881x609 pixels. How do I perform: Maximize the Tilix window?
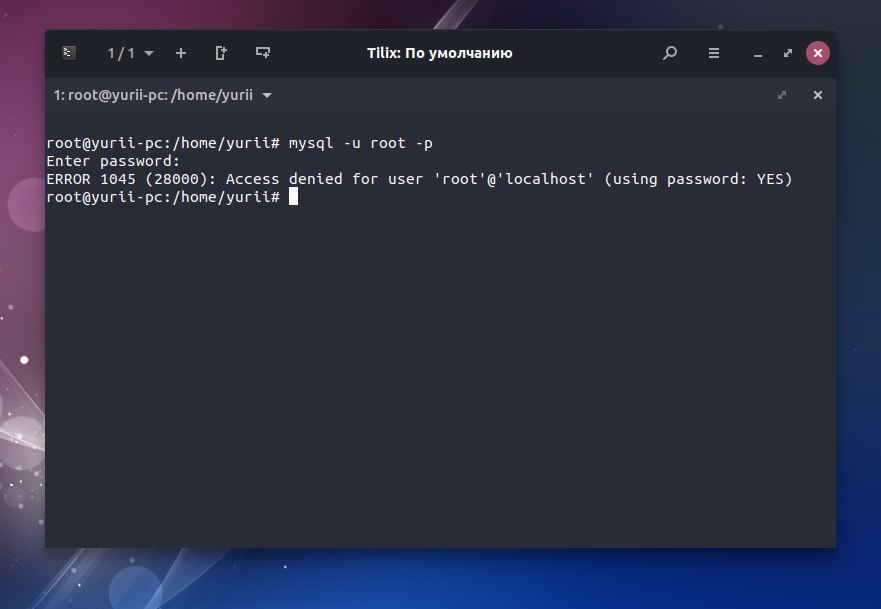[x=788, y=53]
